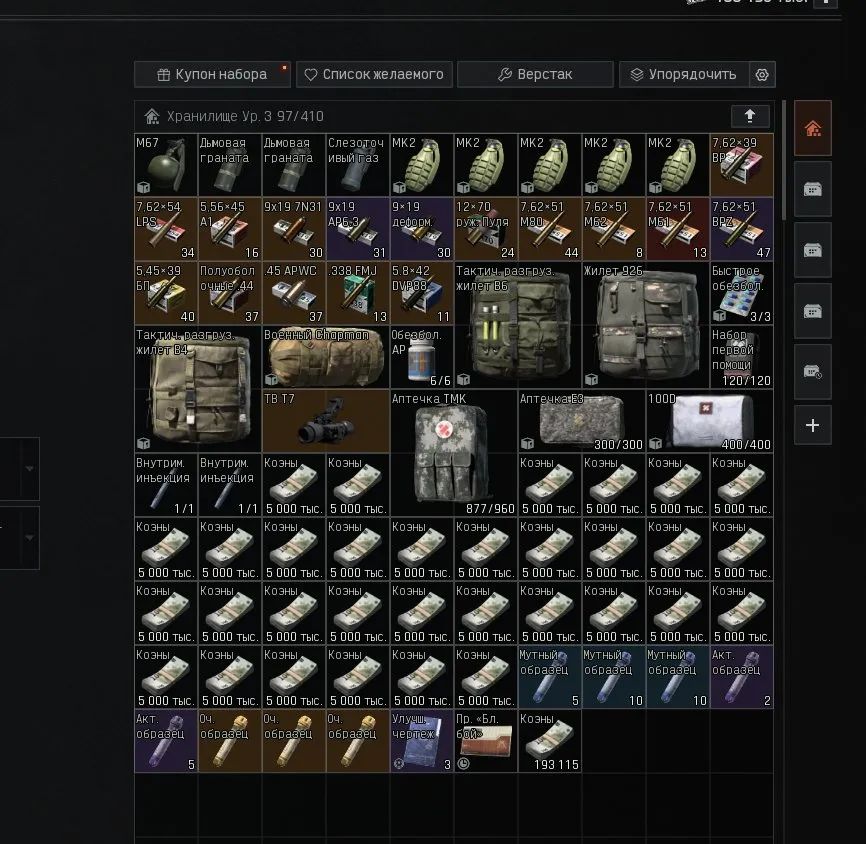Select 7,62×51 M62 ammo stack
The width and height of the screenshot is (866, 844).
[614, 229]
